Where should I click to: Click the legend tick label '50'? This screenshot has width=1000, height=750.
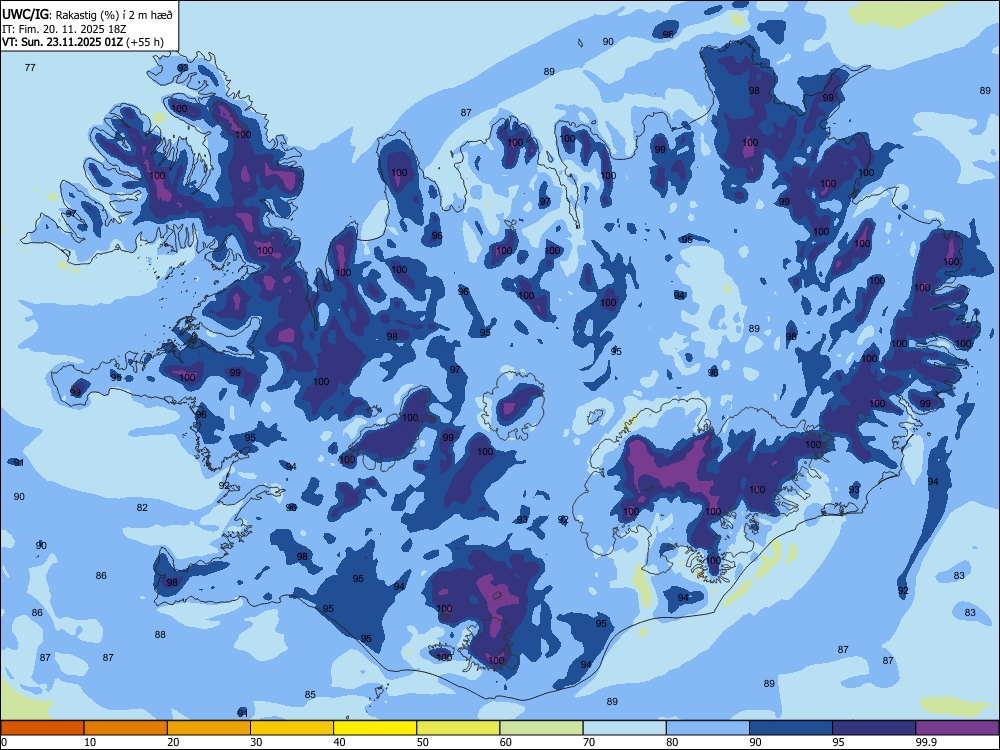pos(422,742)
